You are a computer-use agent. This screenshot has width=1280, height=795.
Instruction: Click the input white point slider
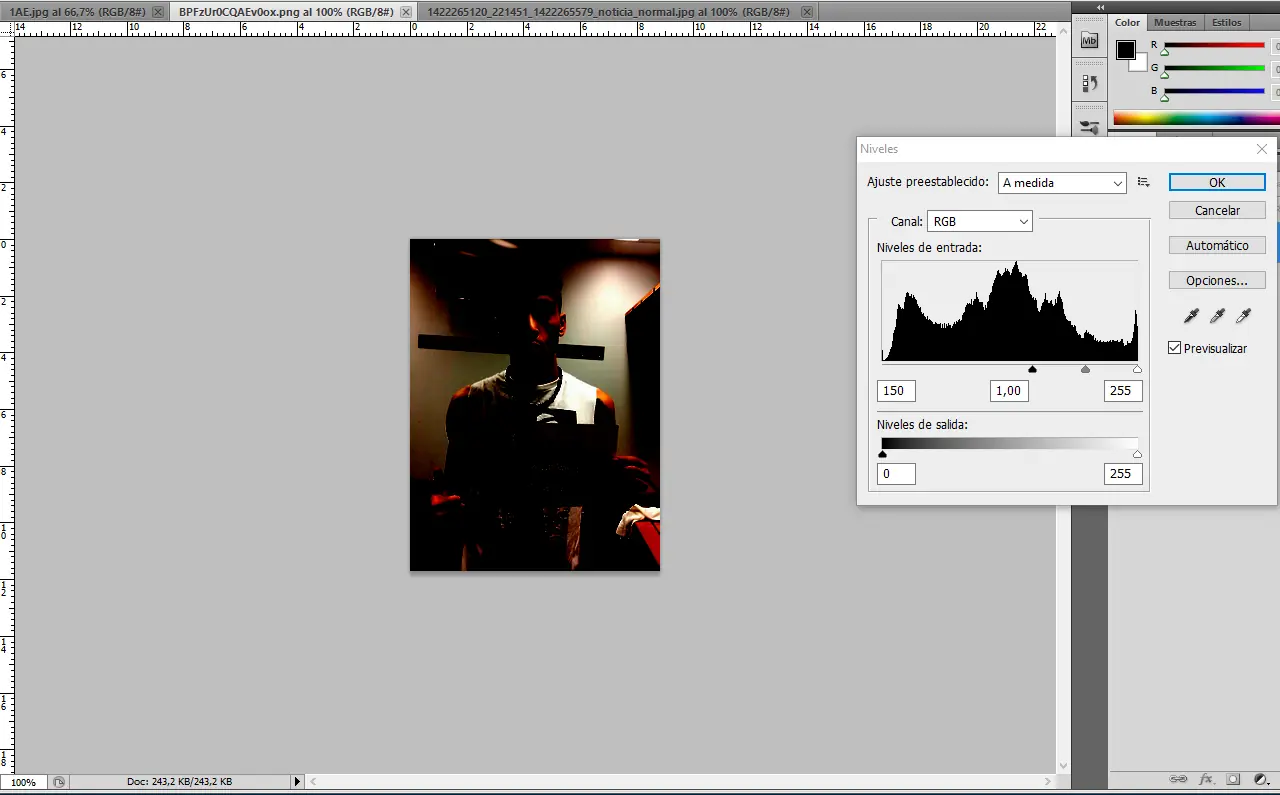coord(1137,369)
